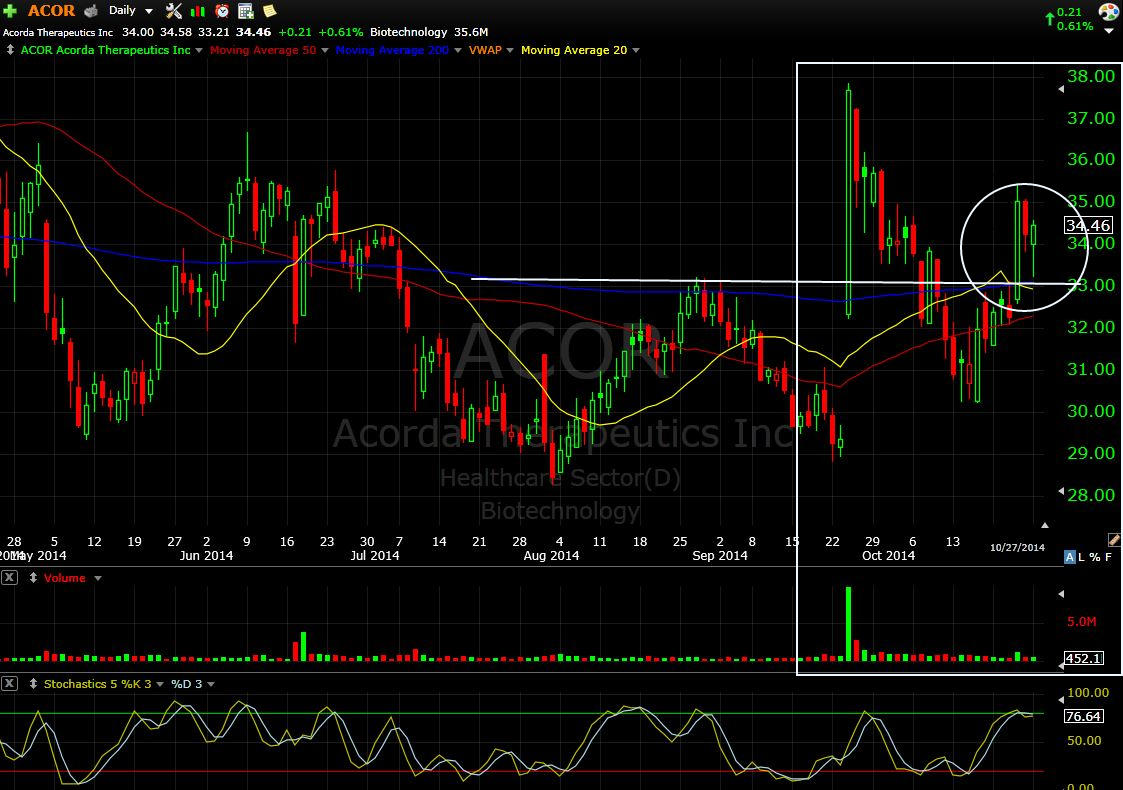Image resolution: width=1123 pixels, height=790 pixels.
Task: Click the upward triangle above the 10/27/2014 date
Action: [x=1044, y=525]
